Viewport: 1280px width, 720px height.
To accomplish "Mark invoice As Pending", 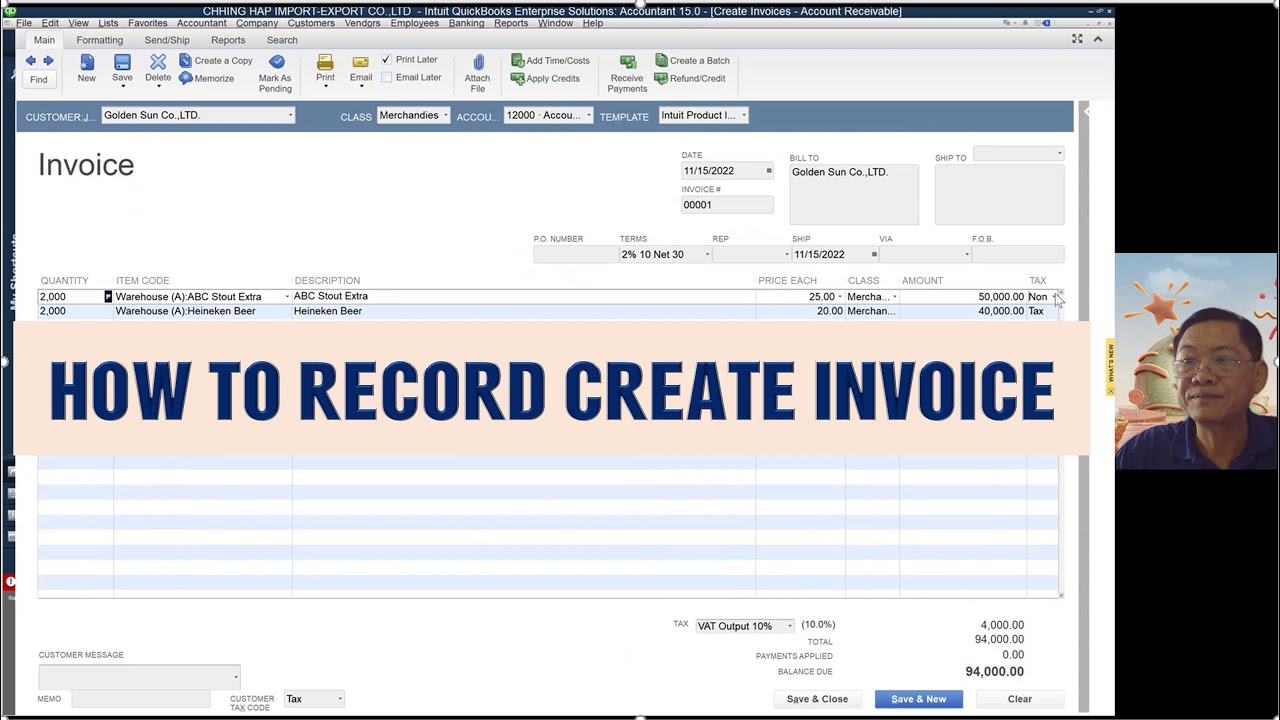I will [275, 75].
